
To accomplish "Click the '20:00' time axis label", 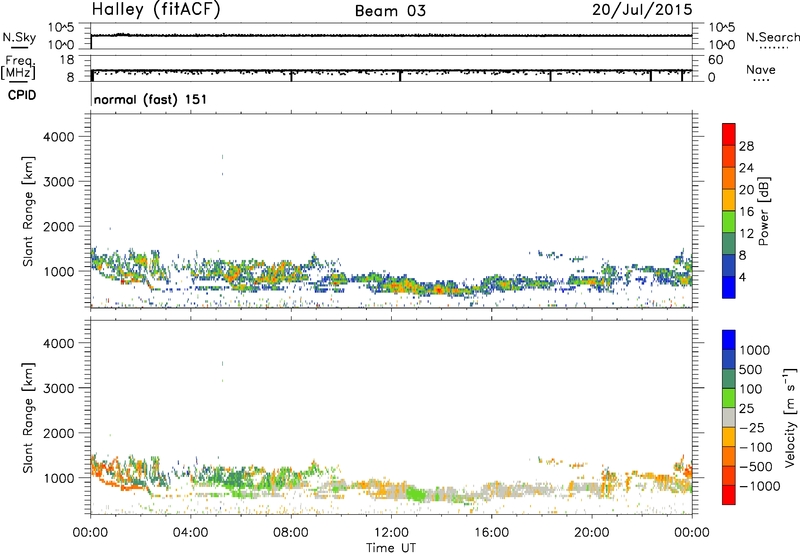I will (592, 533).
